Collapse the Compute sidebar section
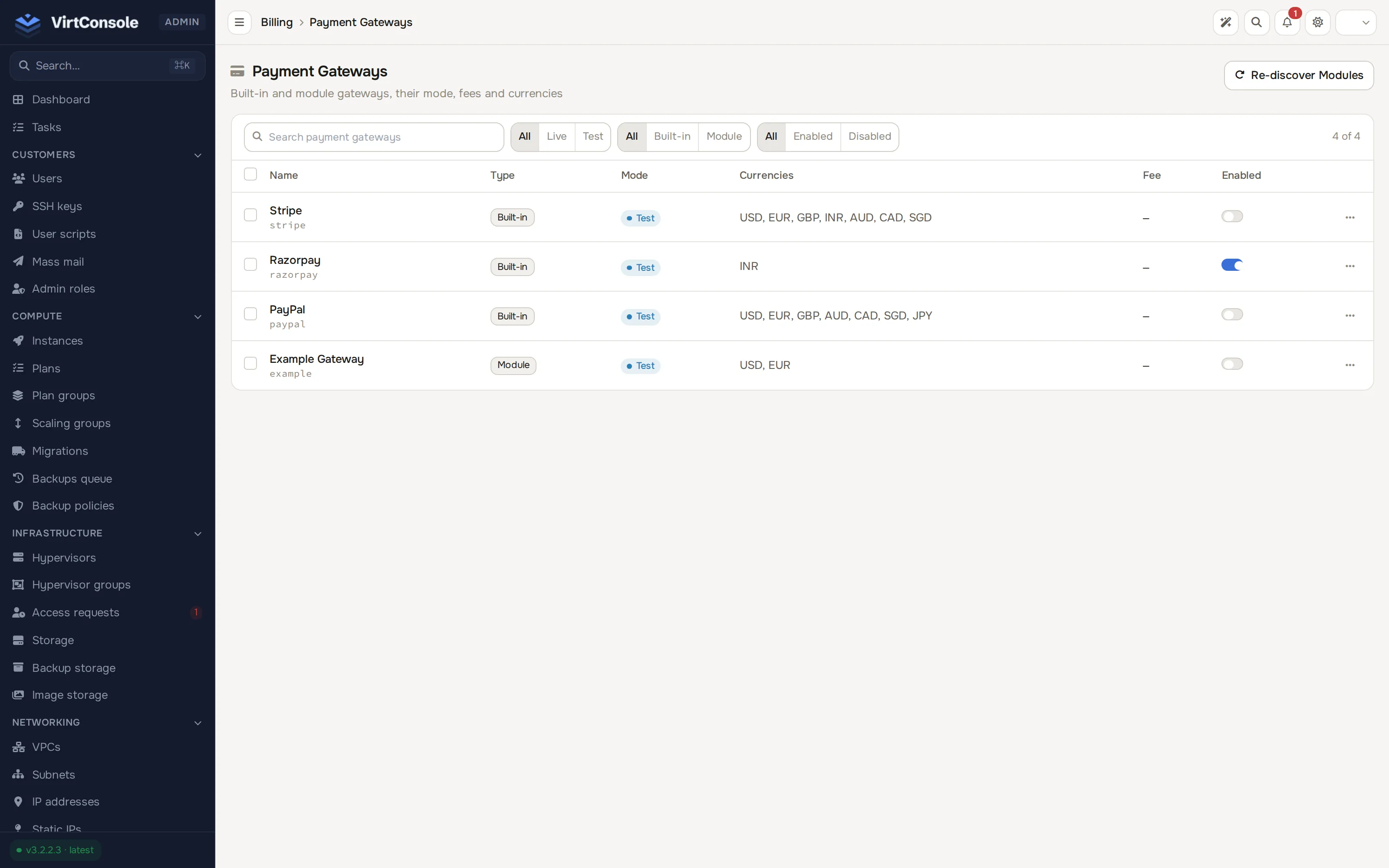 (198, 316)
